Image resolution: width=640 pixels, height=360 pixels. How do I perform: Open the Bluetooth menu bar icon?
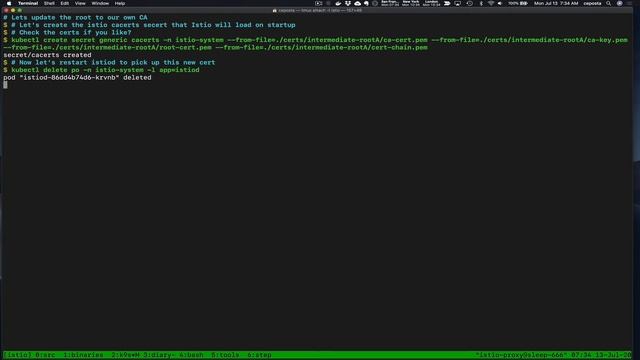(481, 3)
